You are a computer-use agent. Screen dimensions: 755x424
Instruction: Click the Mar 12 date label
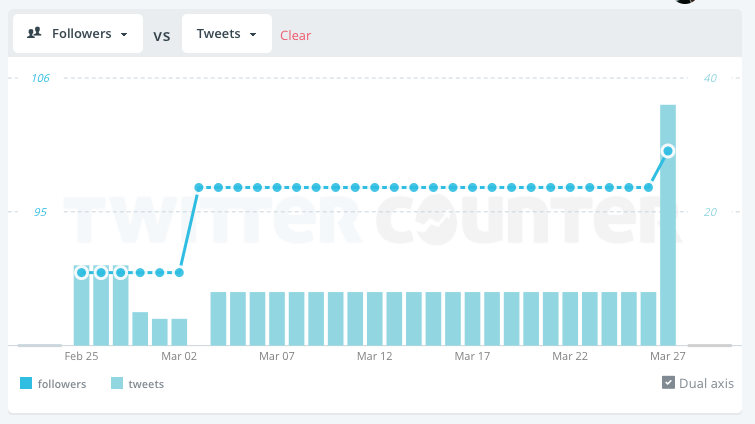(x=374, y=356)
